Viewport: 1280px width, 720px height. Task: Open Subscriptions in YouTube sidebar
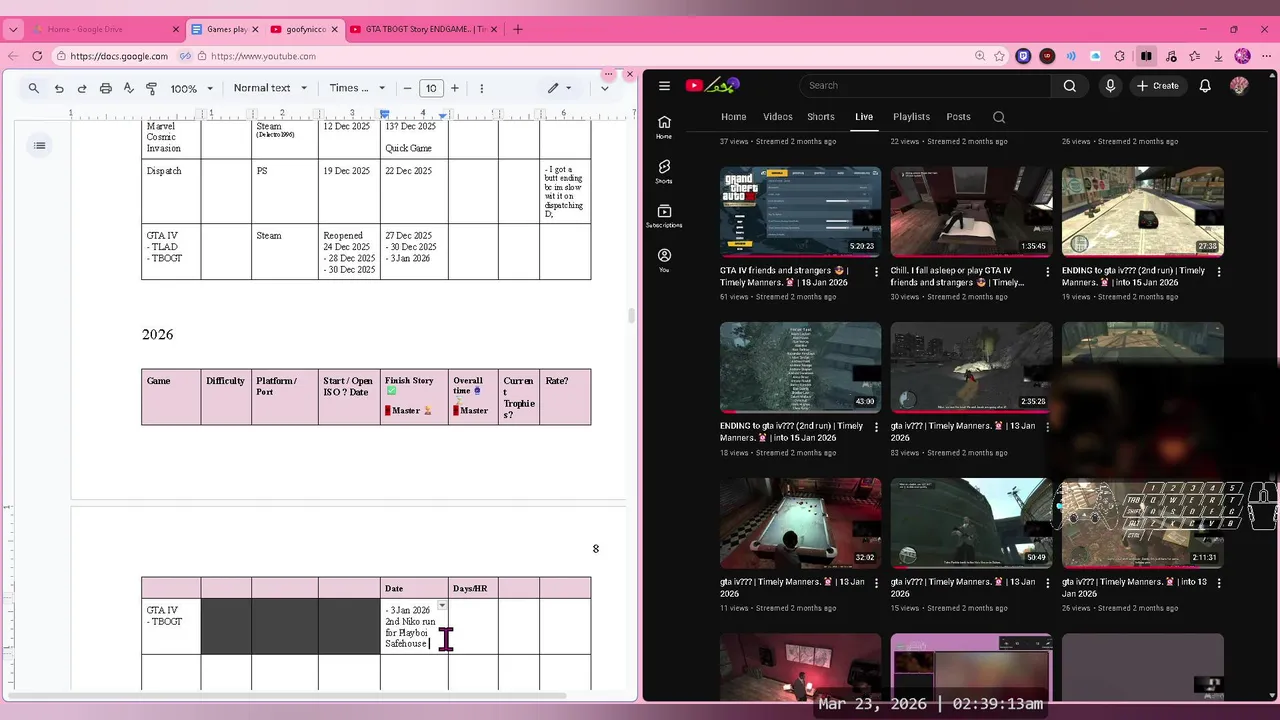(x=664, y=216)
